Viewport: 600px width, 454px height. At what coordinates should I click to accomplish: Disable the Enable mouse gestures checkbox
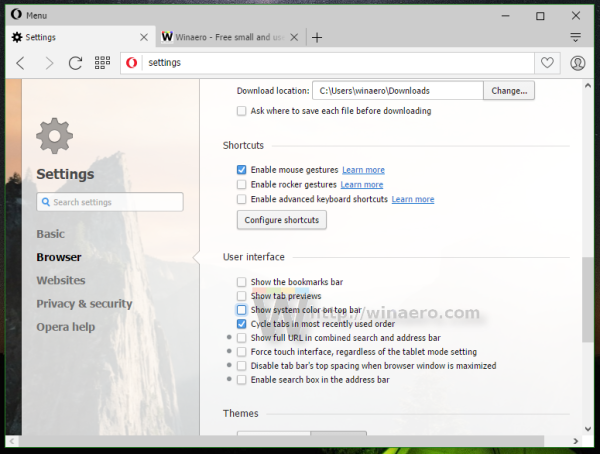(x=241, y=170)
